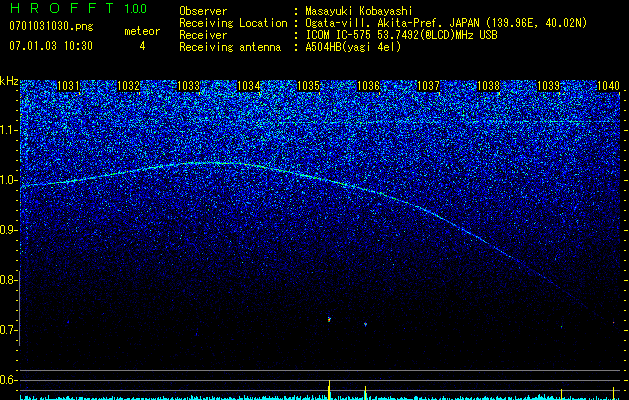Click the HROFFT 1.0.0 title text
Screen dimensions: 629x400
pos(78,8)
